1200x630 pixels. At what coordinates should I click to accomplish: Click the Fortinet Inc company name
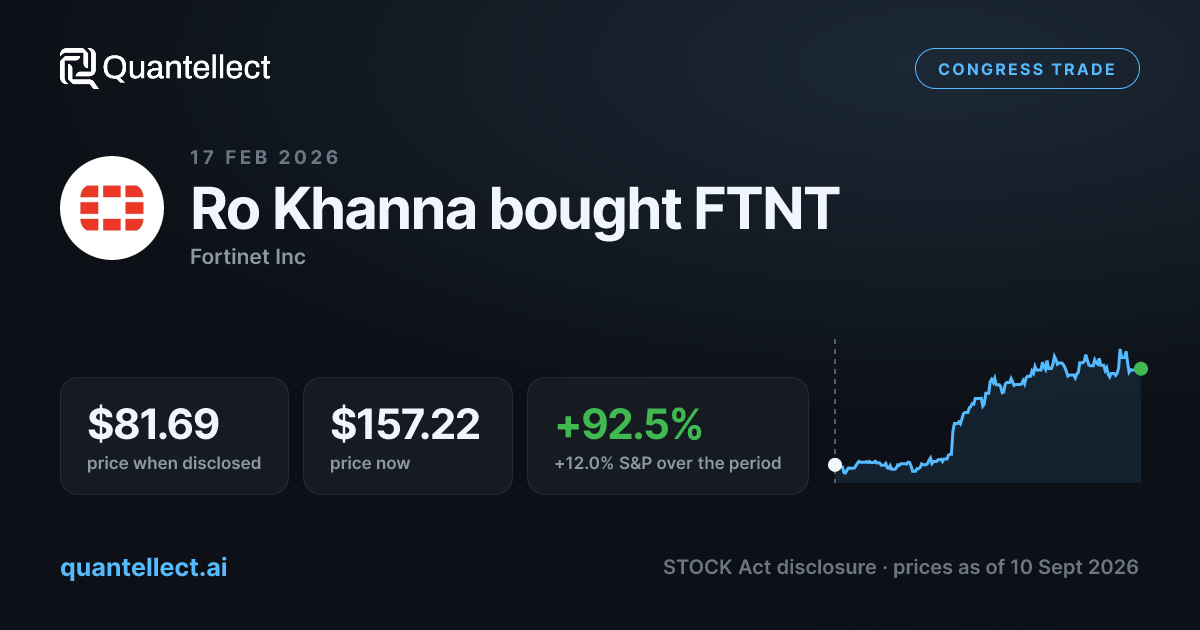click(247, 257)
